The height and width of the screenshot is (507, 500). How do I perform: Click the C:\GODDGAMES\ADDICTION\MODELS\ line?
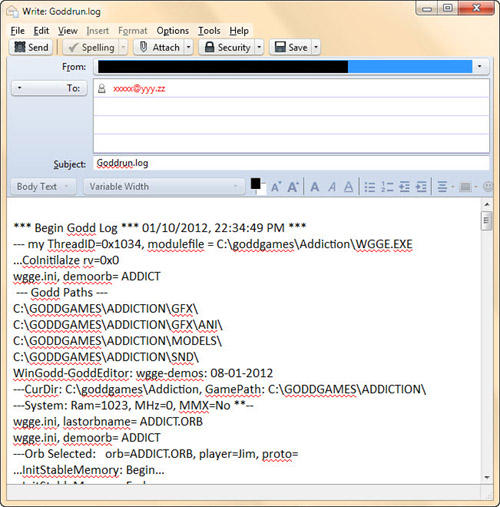(x=117, y=341)
